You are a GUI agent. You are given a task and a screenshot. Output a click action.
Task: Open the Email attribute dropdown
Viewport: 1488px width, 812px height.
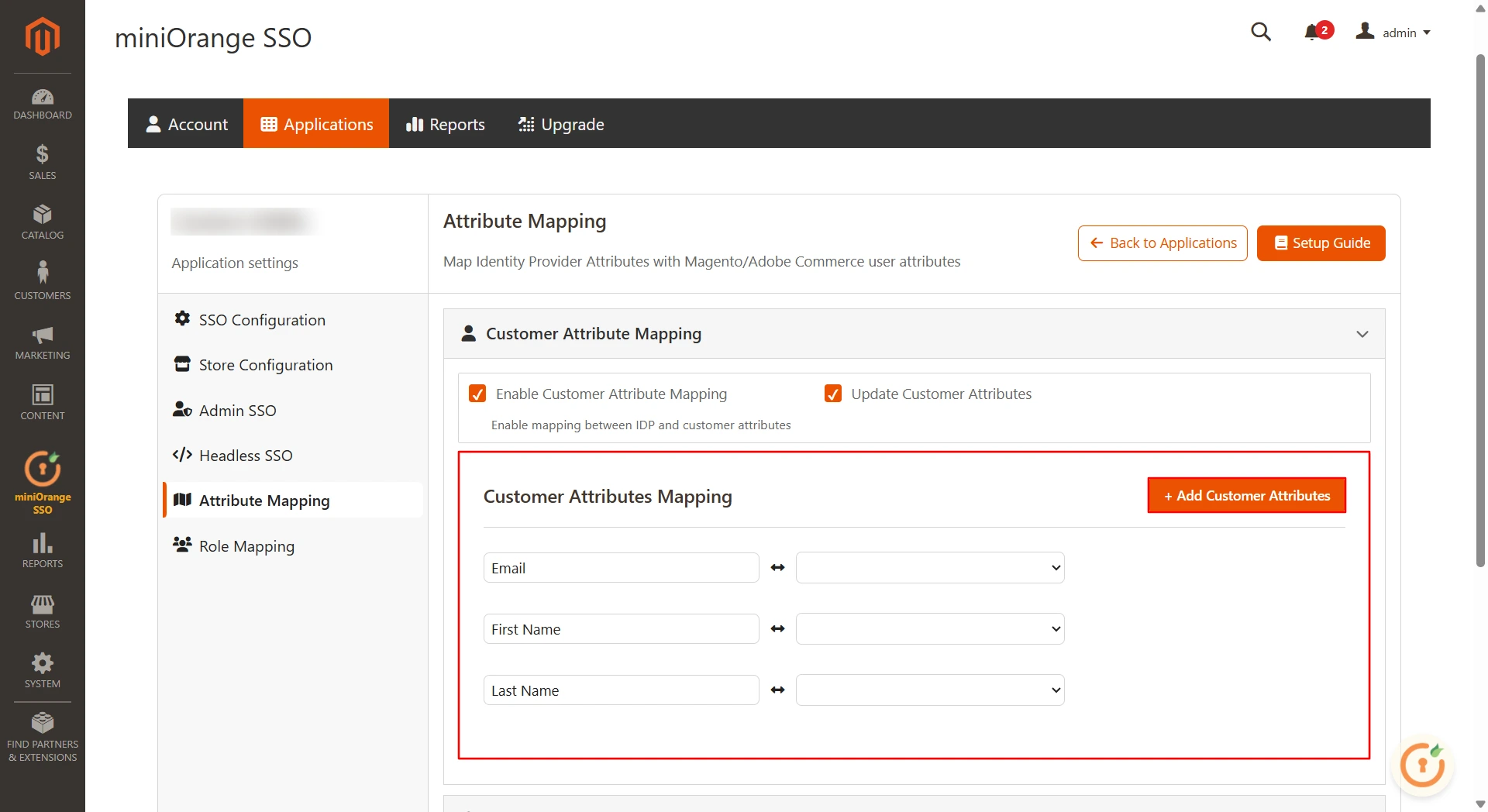click(x=930, y=568)
